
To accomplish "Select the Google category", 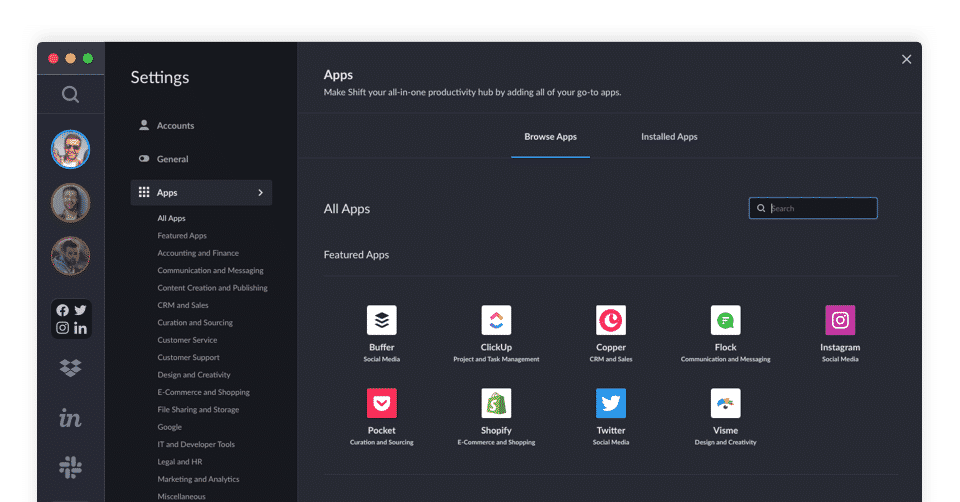I will 170,427.
